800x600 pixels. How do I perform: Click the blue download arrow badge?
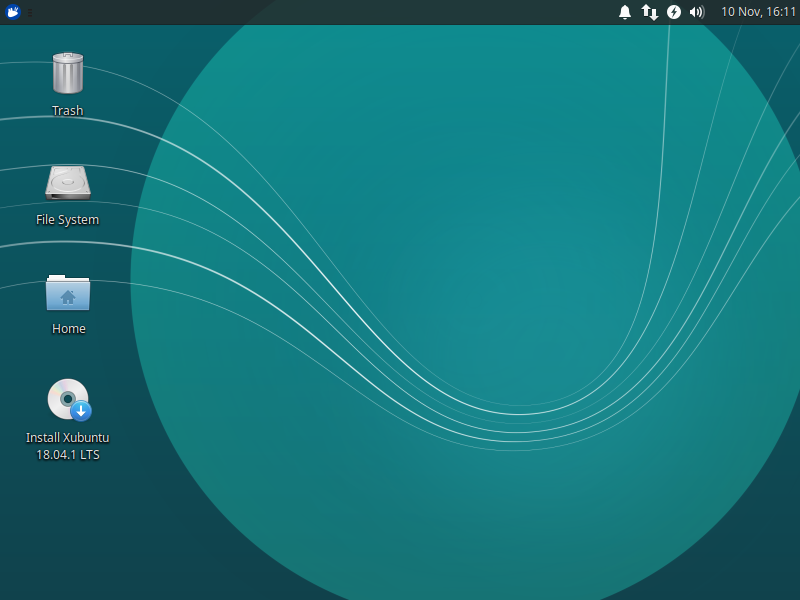tap(81, 410)
